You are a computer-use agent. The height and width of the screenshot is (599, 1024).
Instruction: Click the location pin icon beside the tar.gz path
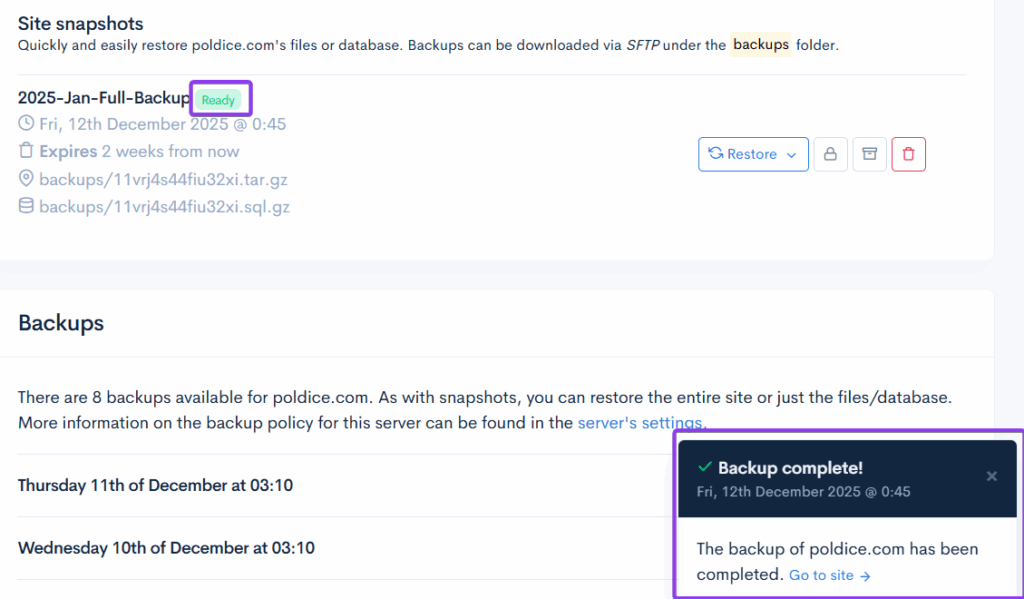click(26, 180)
